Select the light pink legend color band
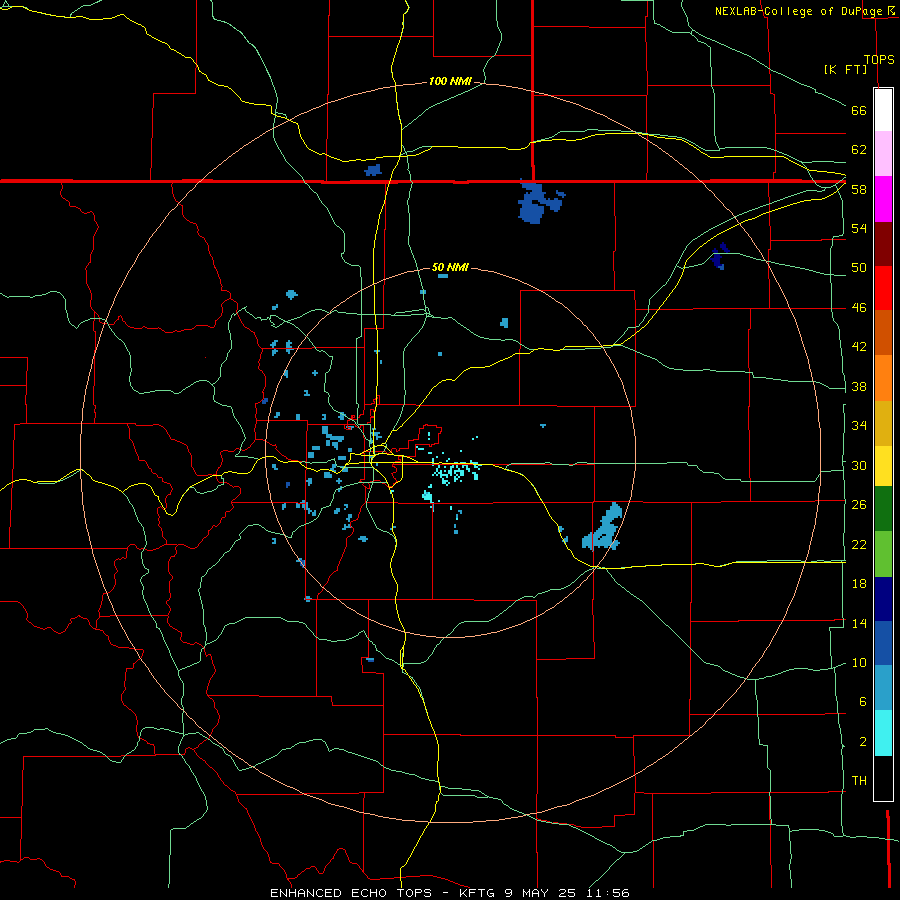 (x=883, y=153)
